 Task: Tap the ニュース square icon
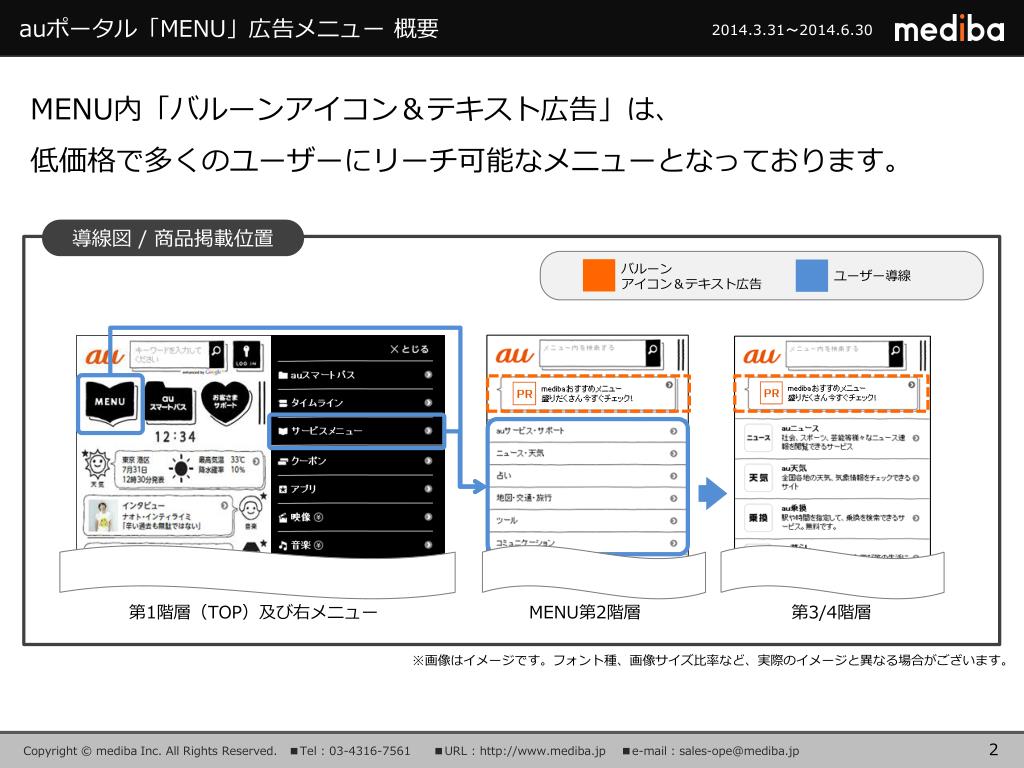[758, 438]
